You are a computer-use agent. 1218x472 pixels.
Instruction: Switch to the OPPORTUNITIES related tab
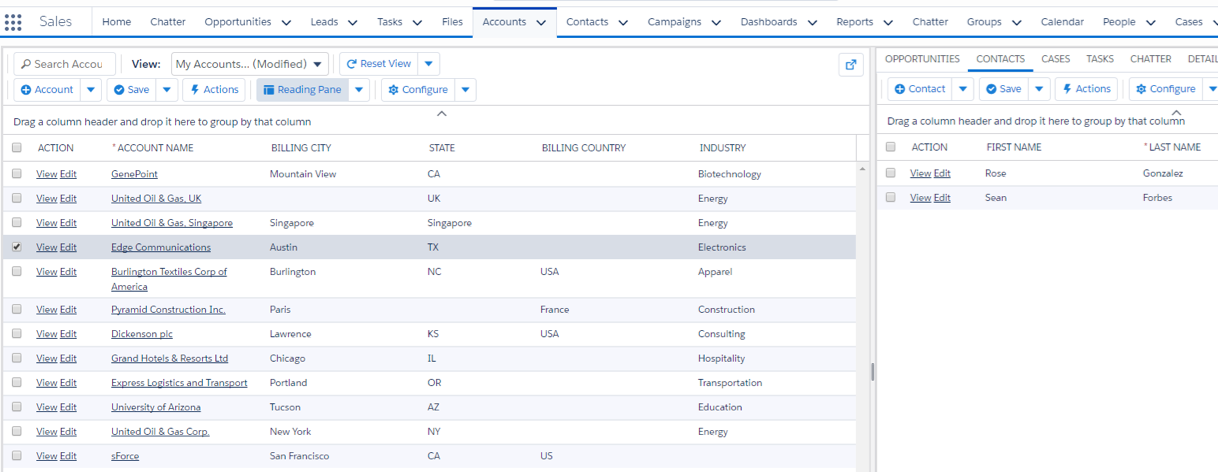pos(922,59)
